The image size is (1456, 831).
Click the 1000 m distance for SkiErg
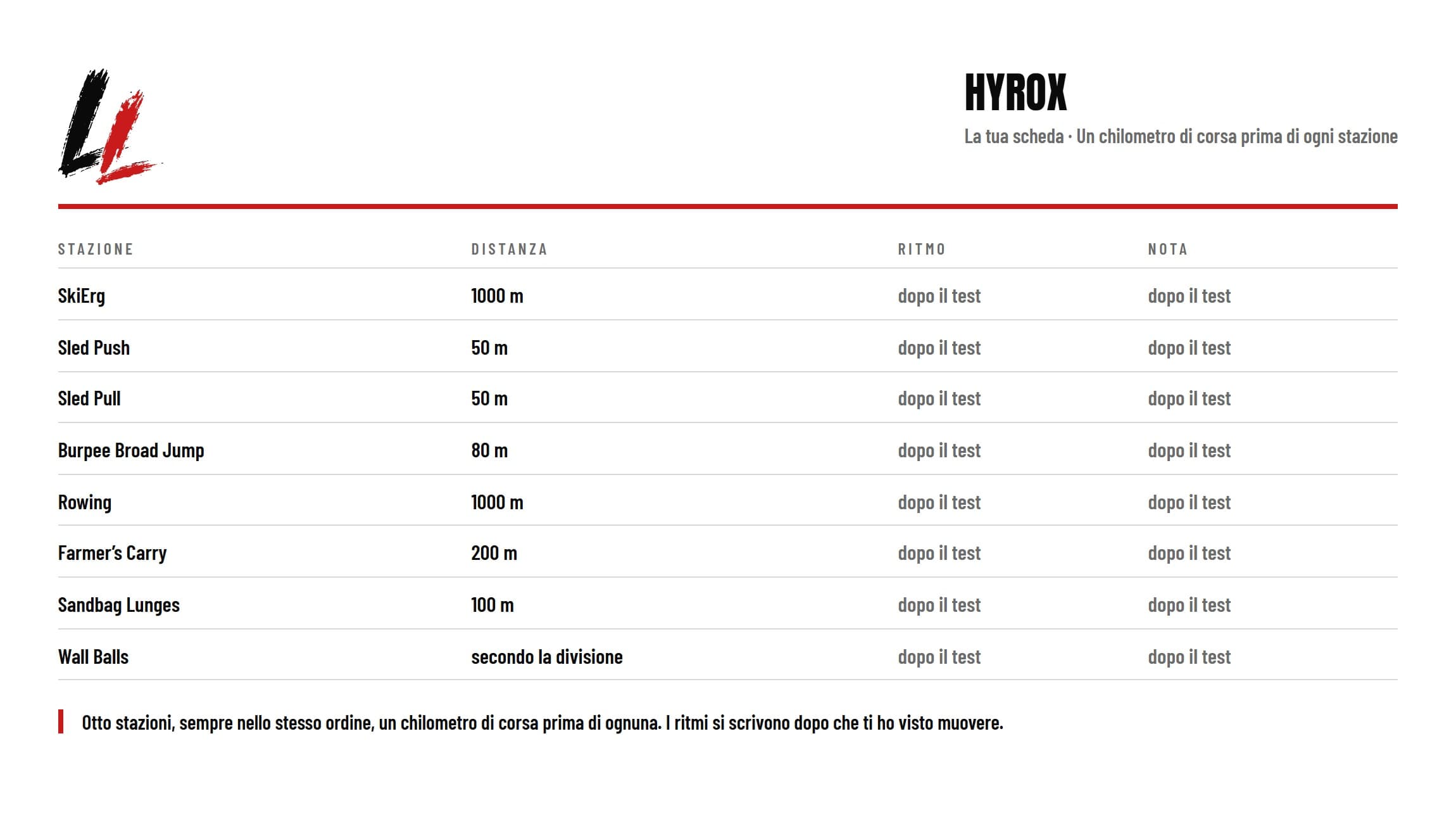[497, 296]
